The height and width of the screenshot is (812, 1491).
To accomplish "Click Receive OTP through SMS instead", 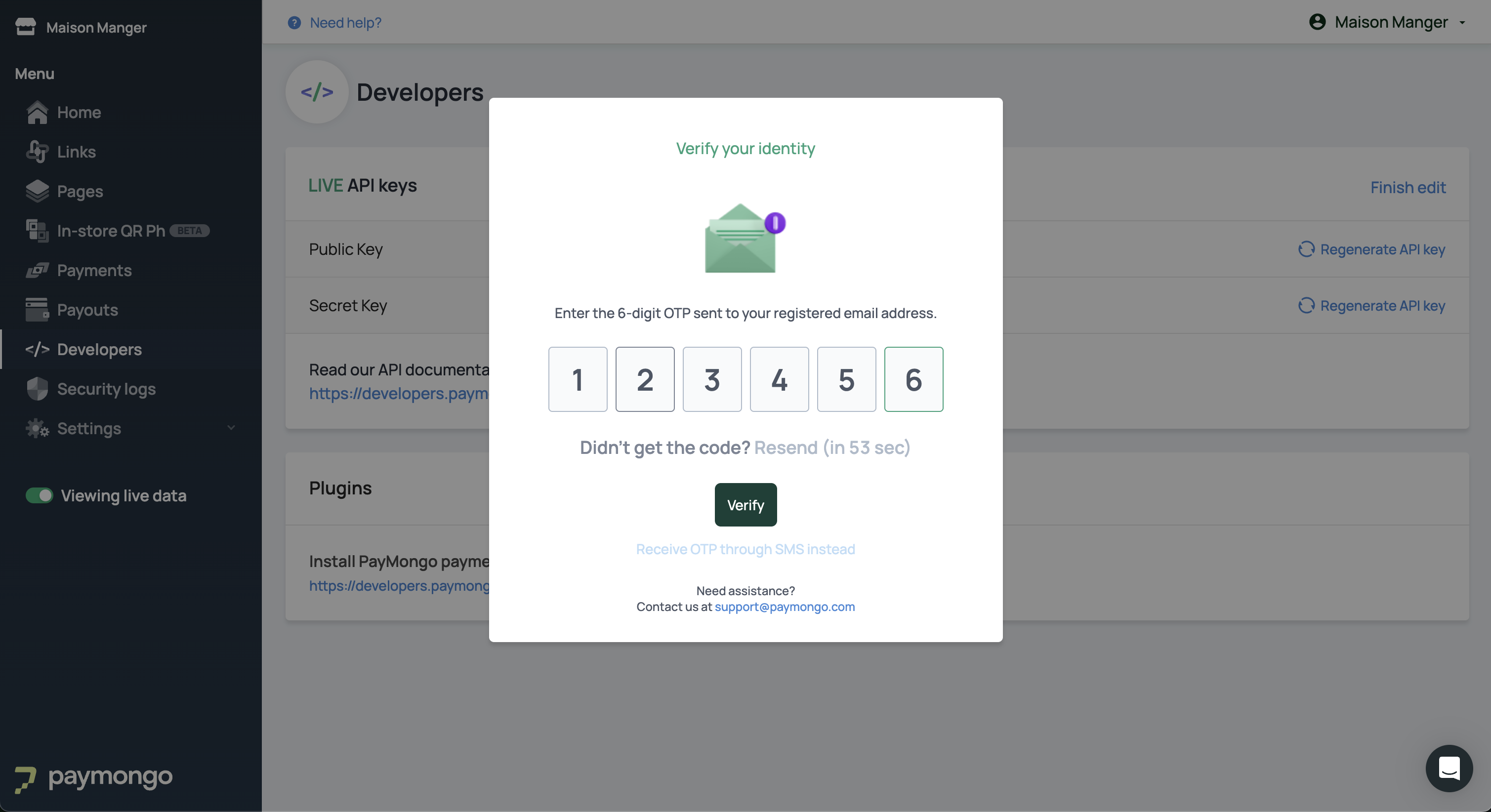I will [x=745, y=549].
